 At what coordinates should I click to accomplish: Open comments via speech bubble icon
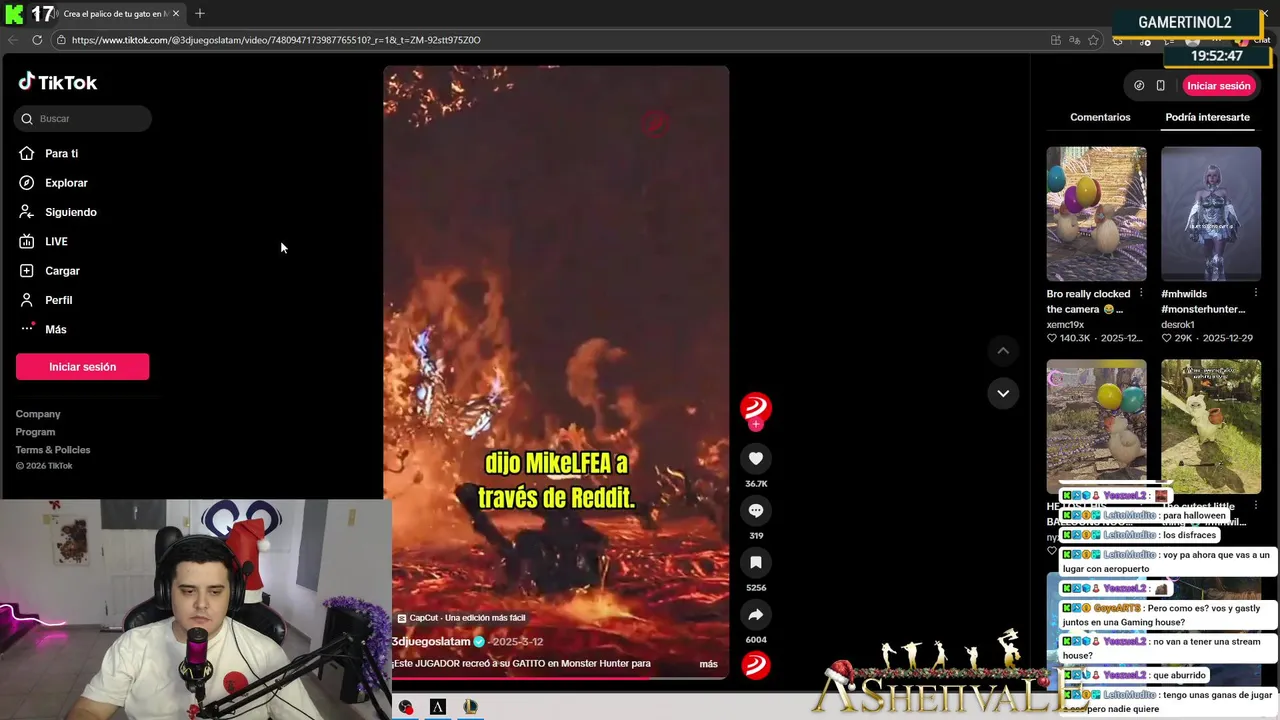click(756, 510)
